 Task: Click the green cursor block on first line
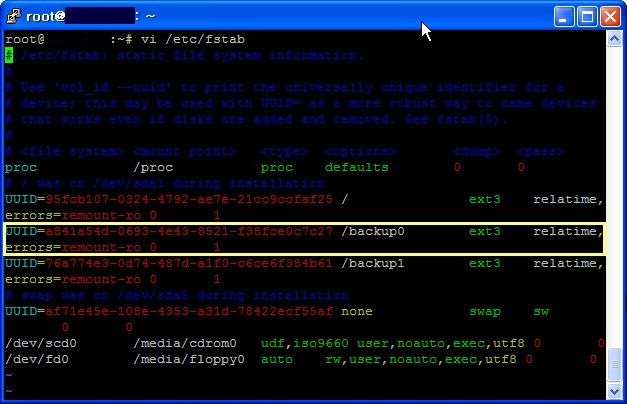click(x=9, y=55)
